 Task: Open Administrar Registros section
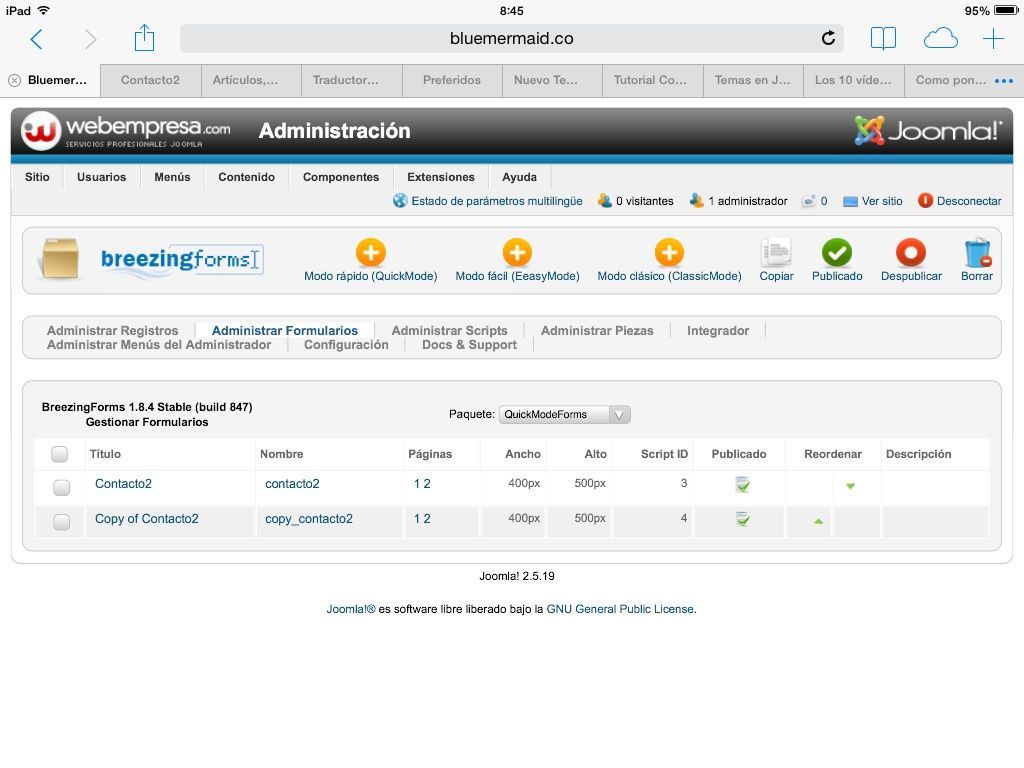112,330
